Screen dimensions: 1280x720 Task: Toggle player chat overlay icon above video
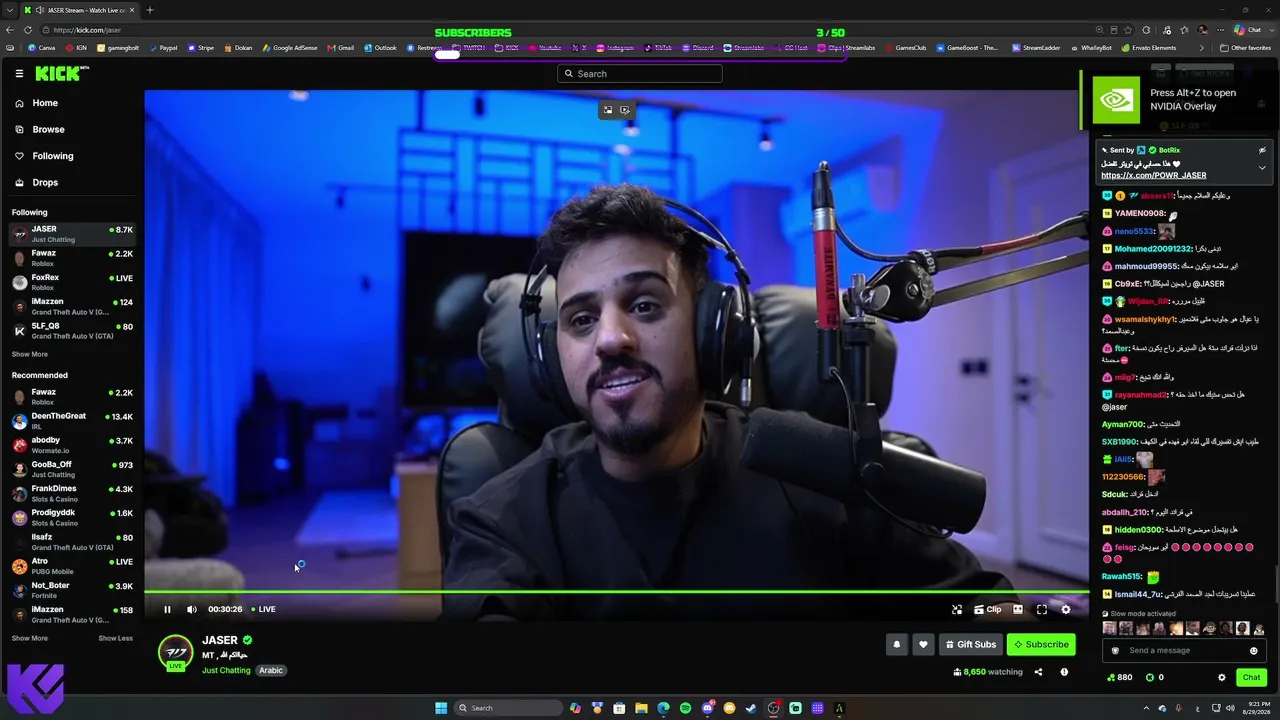625,110
